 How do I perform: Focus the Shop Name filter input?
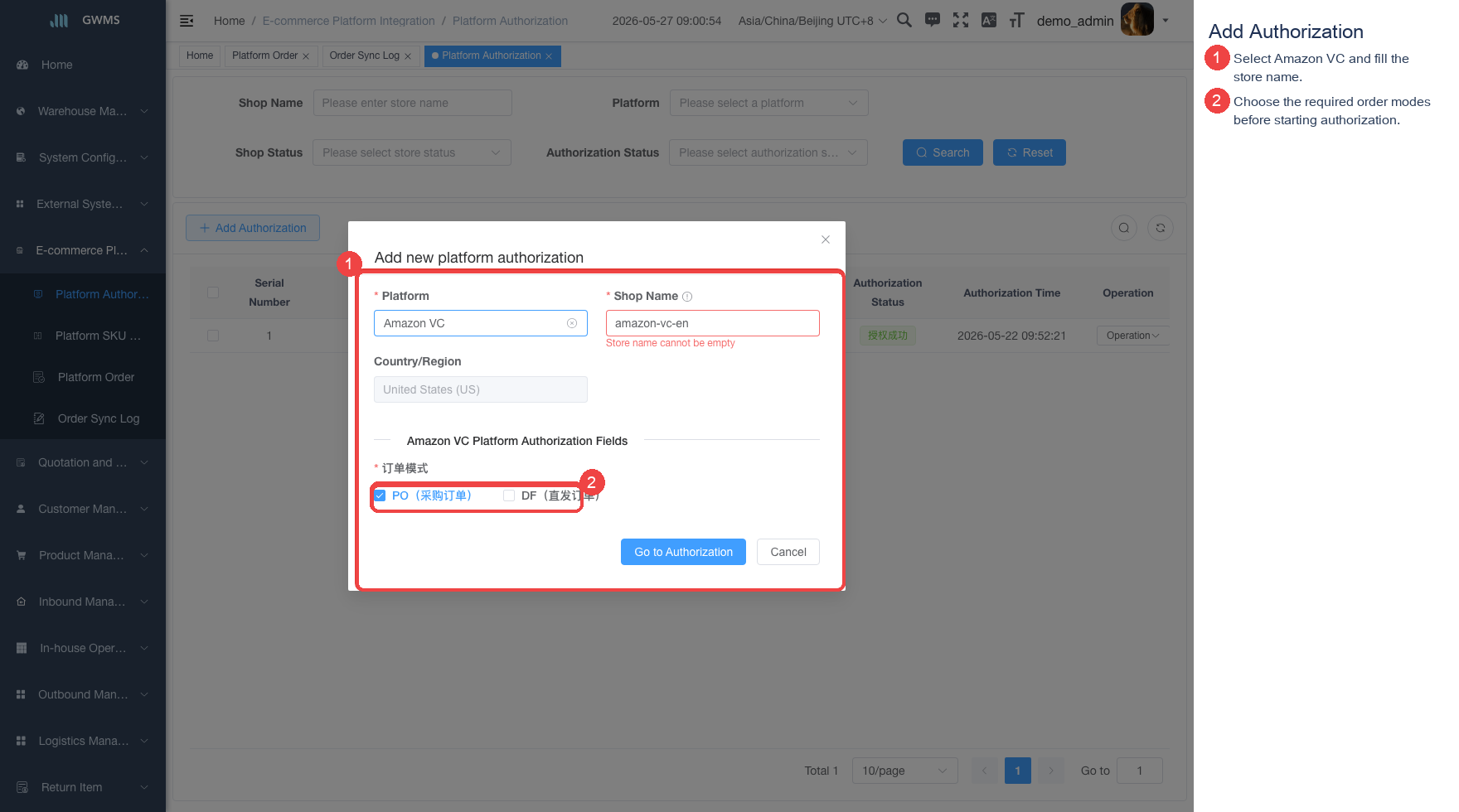point(413,103)
